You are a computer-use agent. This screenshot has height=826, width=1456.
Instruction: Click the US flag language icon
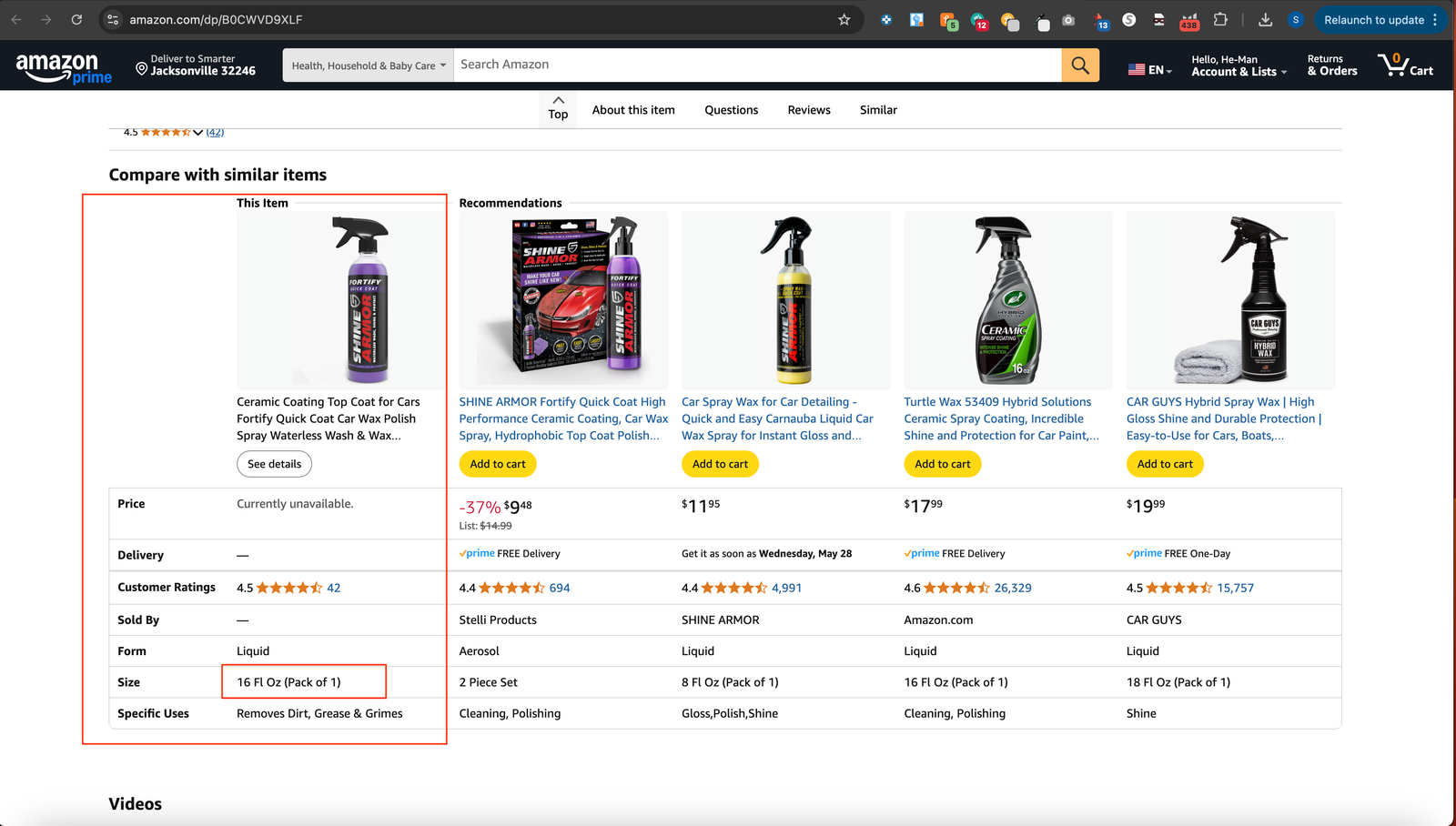pos(1136,69)
